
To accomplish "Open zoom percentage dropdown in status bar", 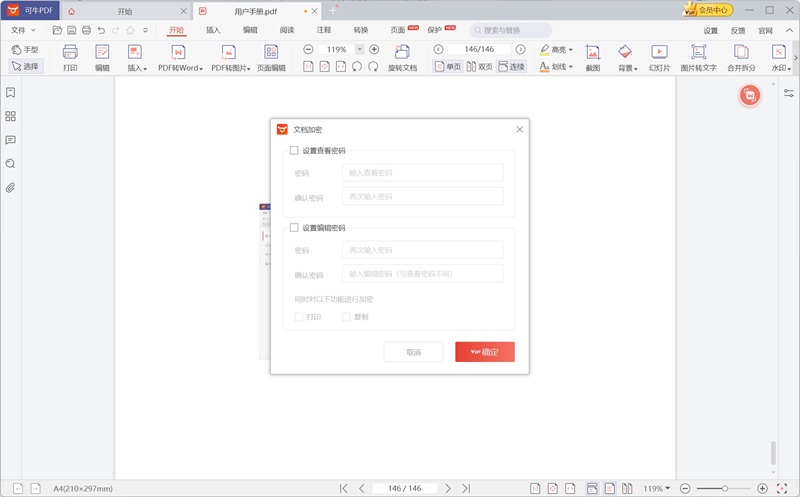I will point(656,488).
